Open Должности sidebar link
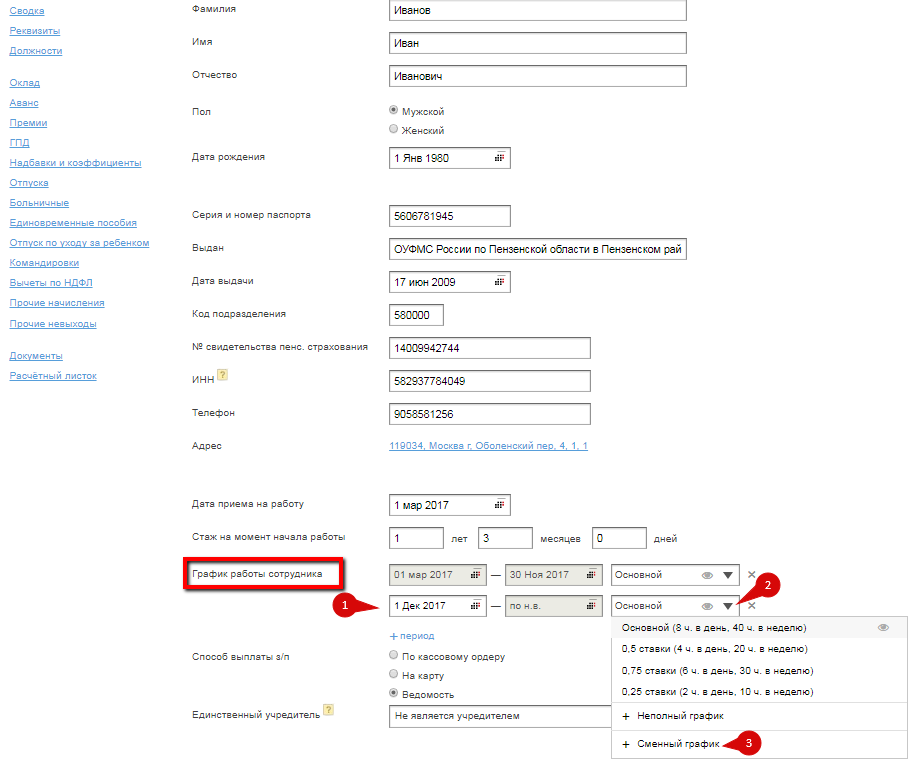924x768 pixels. pyautogui.click(x=36, y=51)
